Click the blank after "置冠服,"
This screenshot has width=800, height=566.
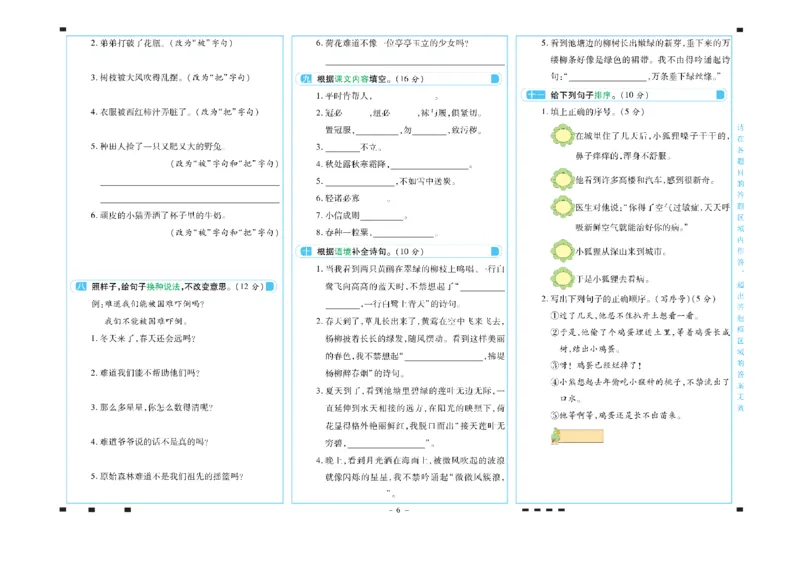tap(377, 131)
